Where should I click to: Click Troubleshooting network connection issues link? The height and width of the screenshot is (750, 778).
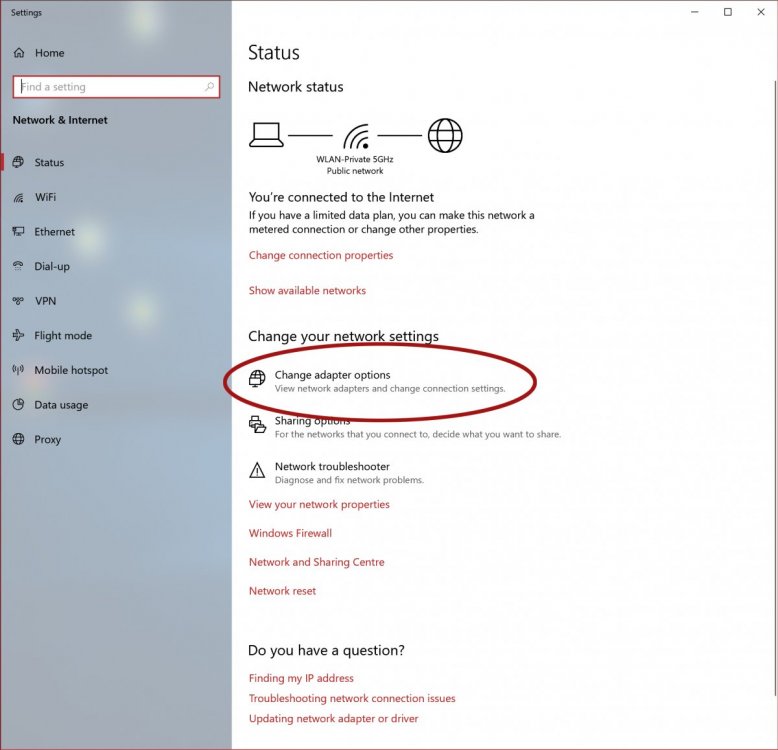352,698
